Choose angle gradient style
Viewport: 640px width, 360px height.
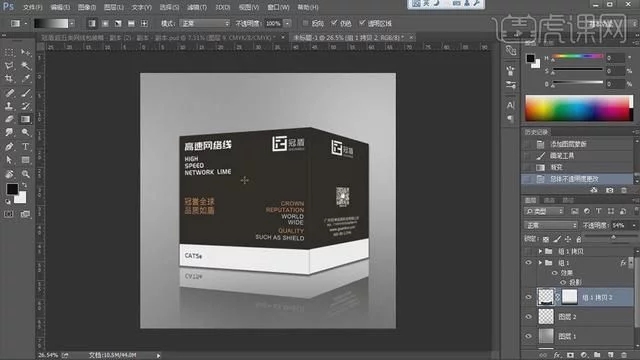point(118,24)
